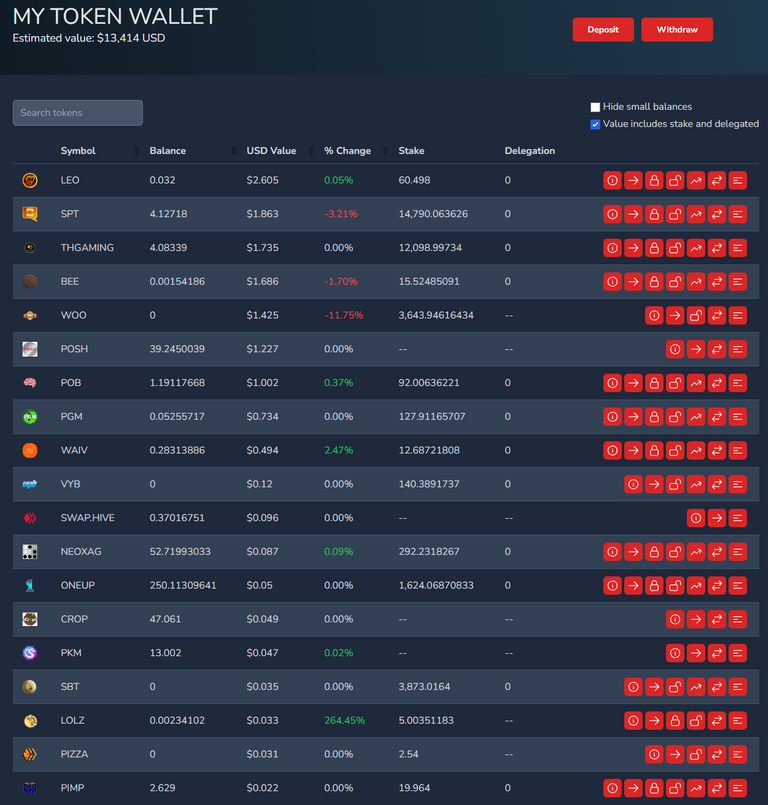Click the WOO -11.75% change value
Viewport: 768px width, 805px height.
point(343,315)
